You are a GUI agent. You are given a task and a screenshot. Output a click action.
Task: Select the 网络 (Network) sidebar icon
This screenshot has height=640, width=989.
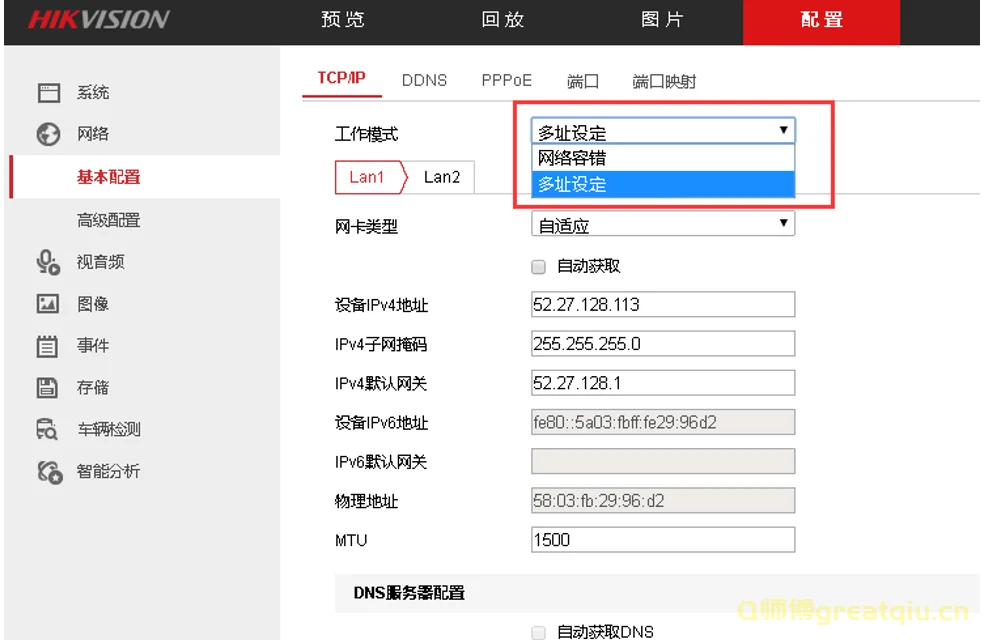point(92,133)
